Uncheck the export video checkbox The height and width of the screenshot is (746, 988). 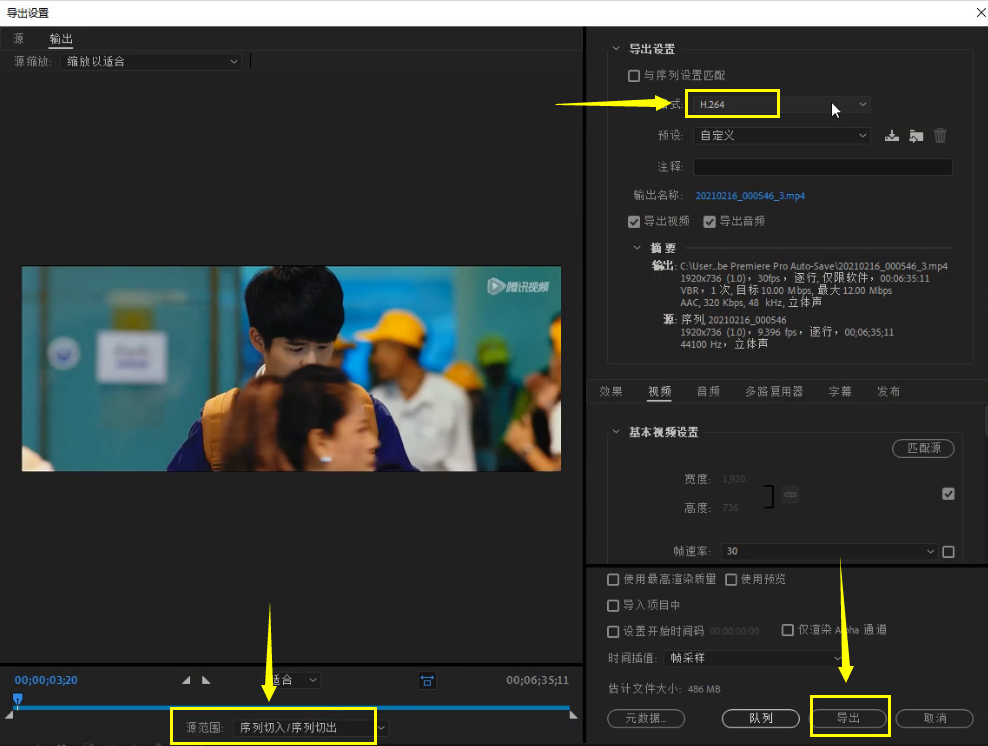click(634, 222)
